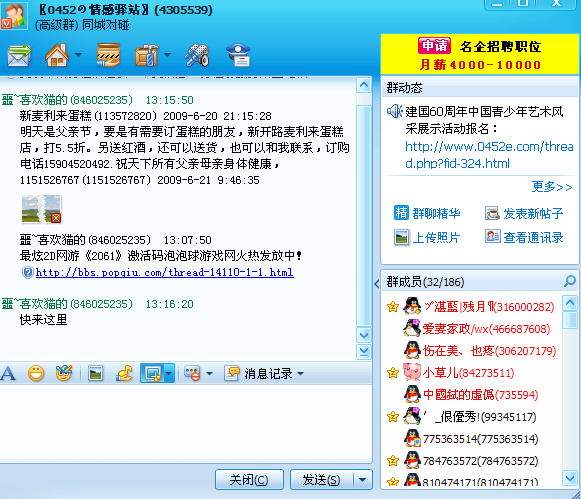Search group members with magnifier icon
Screen dimensions: 581x499
[x=569, y=282]
